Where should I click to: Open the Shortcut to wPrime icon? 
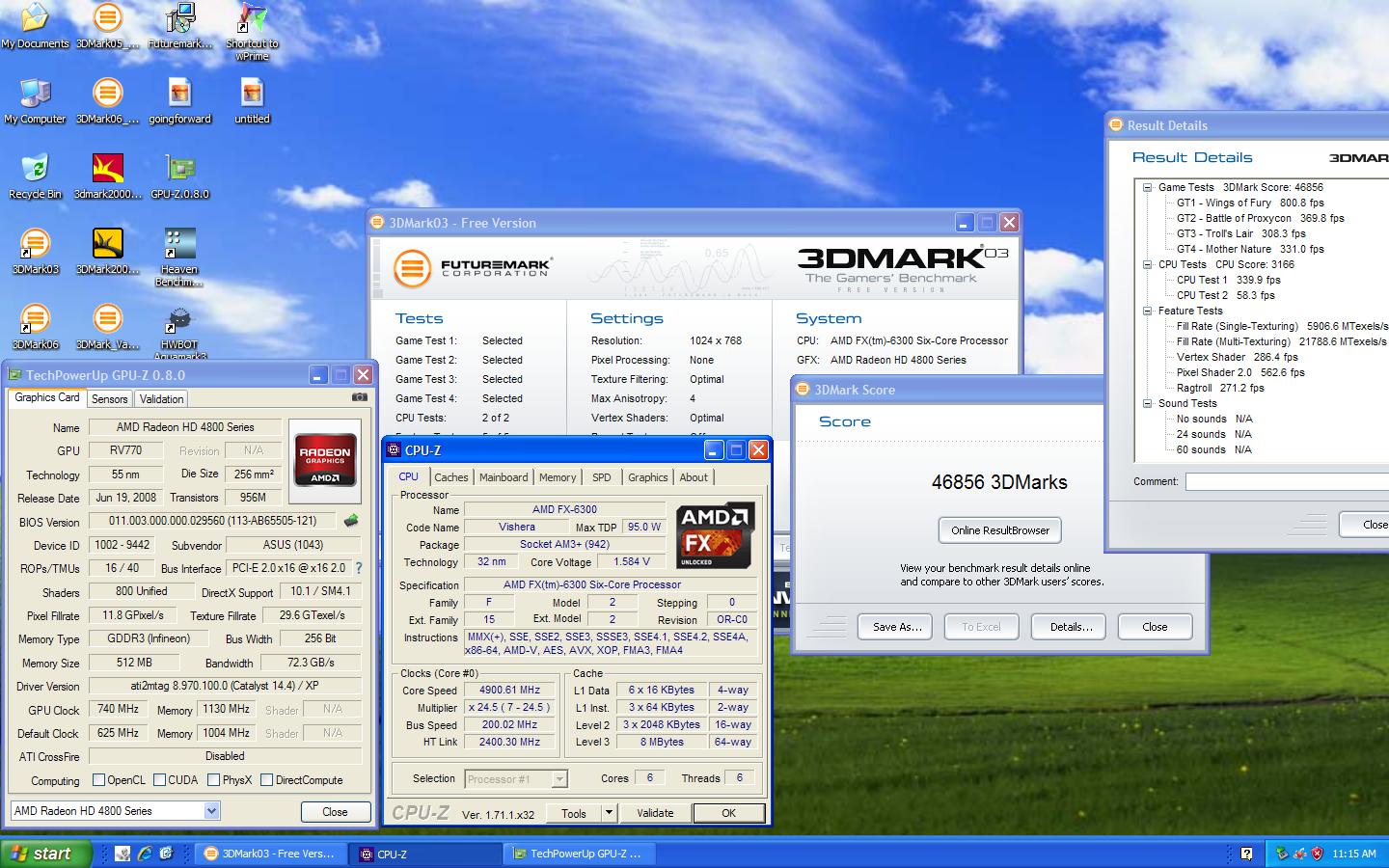coord(252,32)
